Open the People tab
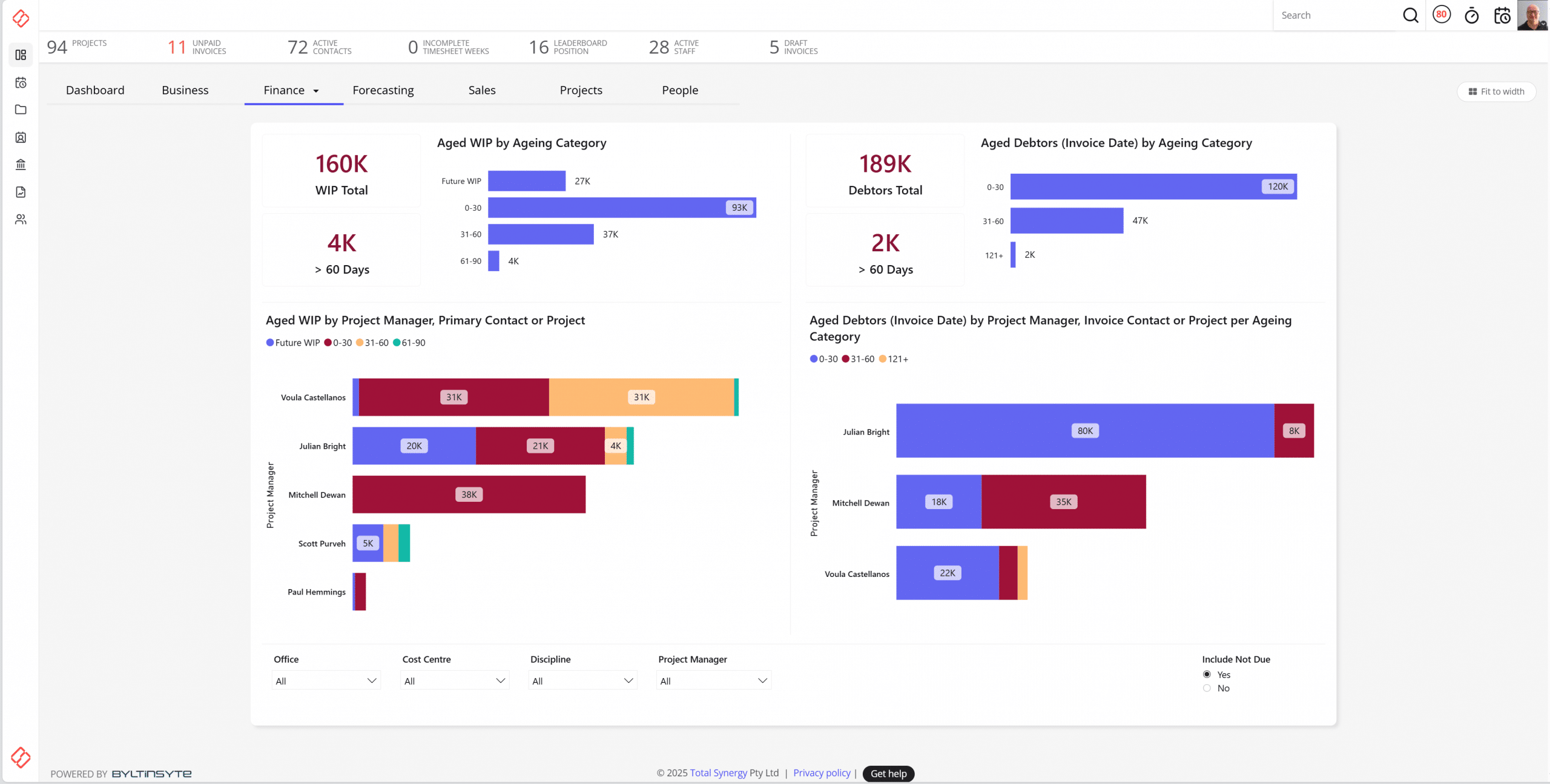1550x784 pixels. (x=679, y=90)
